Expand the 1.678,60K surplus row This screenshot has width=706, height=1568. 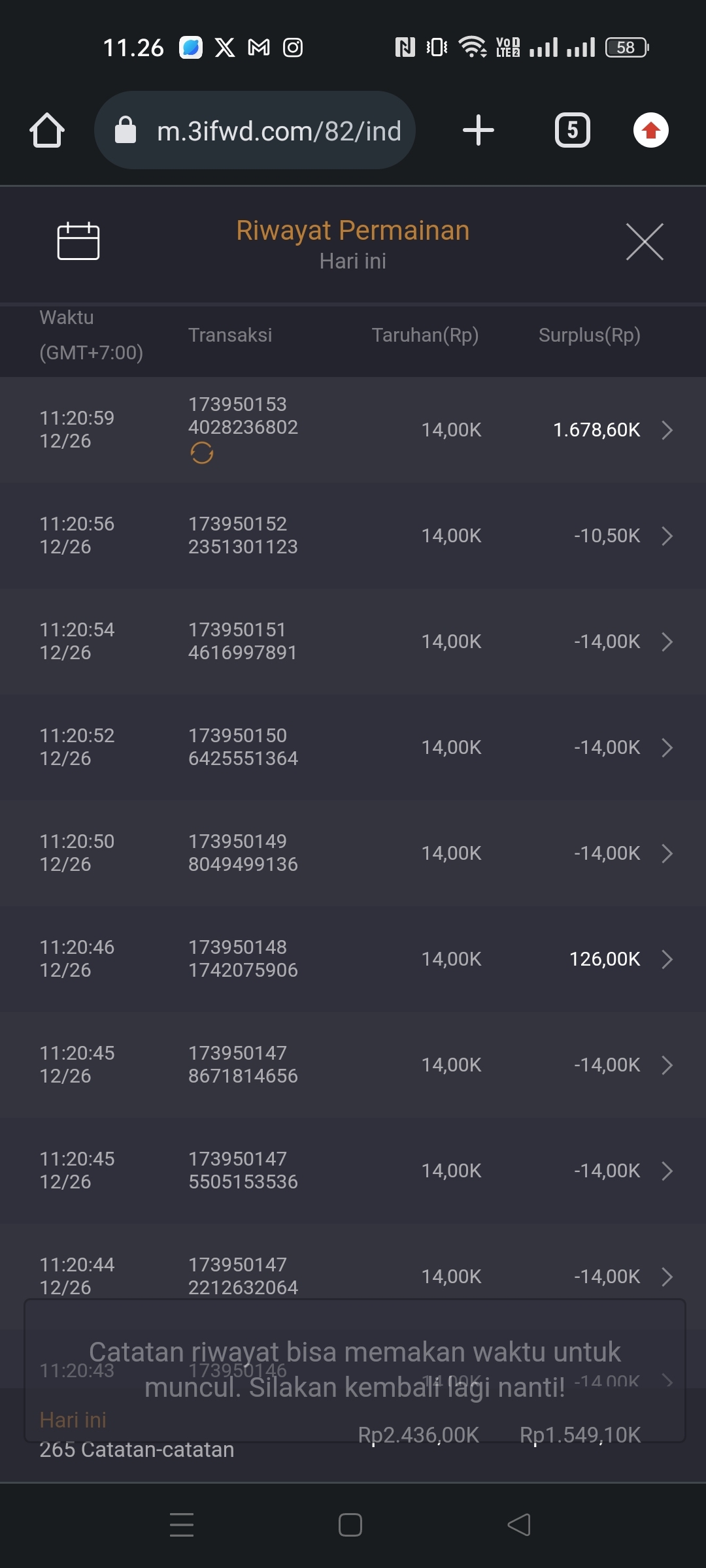coord(667,430)
